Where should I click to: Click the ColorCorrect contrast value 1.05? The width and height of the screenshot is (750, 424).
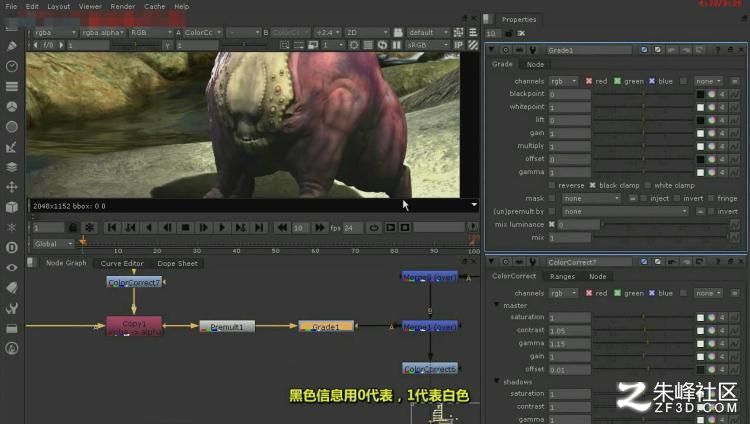coord(569,330)
